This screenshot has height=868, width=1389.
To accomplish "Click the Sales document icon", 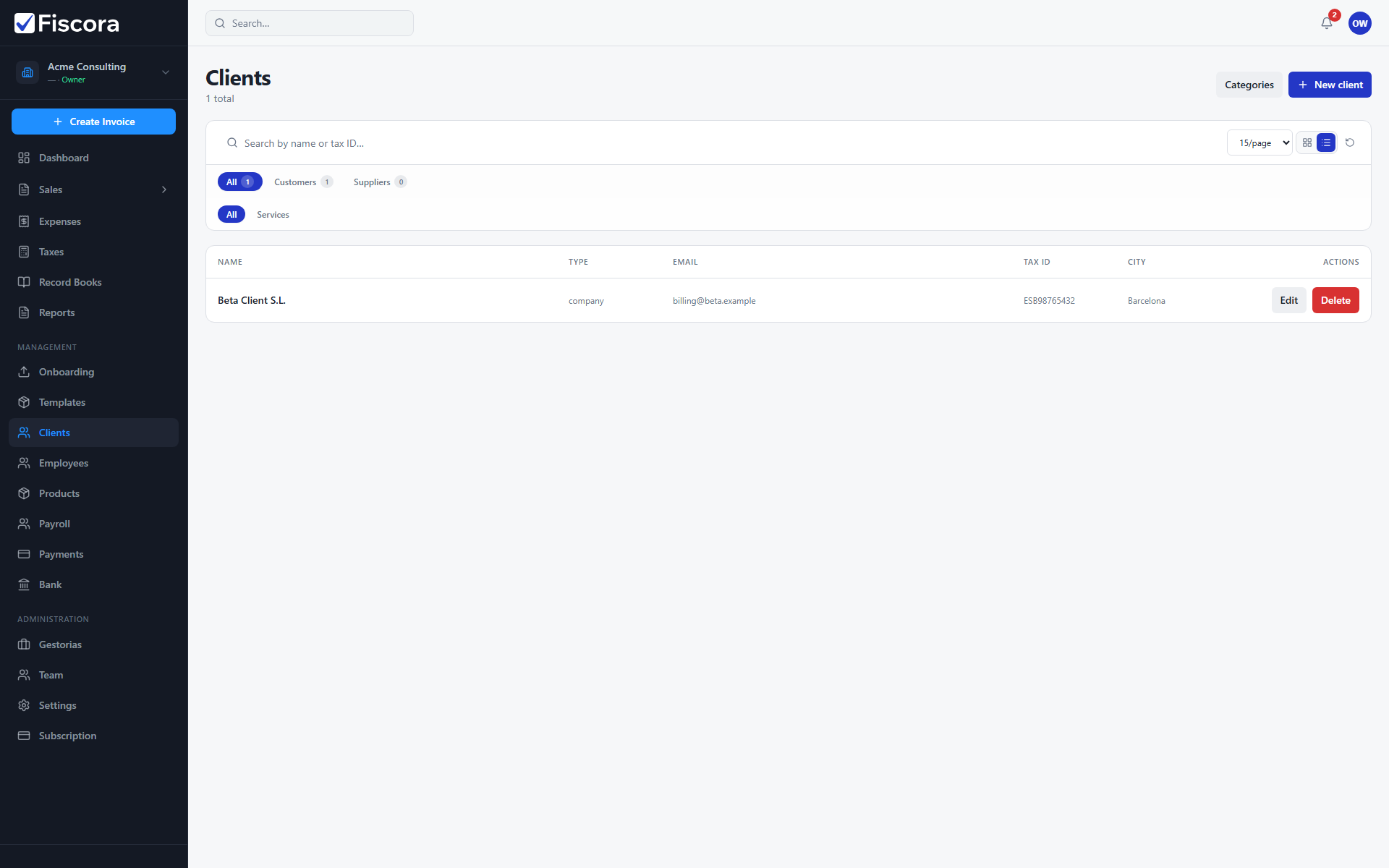I will tap(24, 190).
